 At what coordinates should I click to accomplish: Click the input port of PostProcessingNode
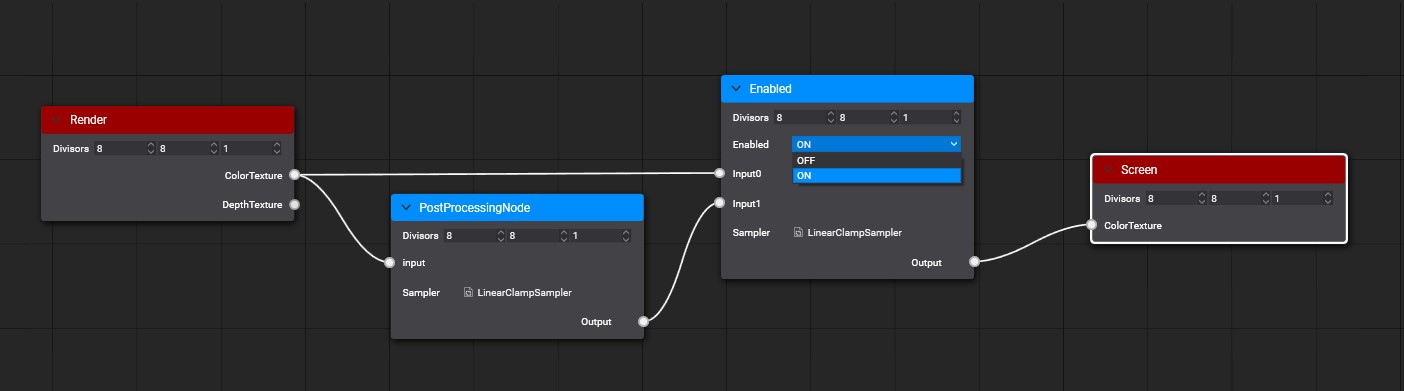(390, 263)
